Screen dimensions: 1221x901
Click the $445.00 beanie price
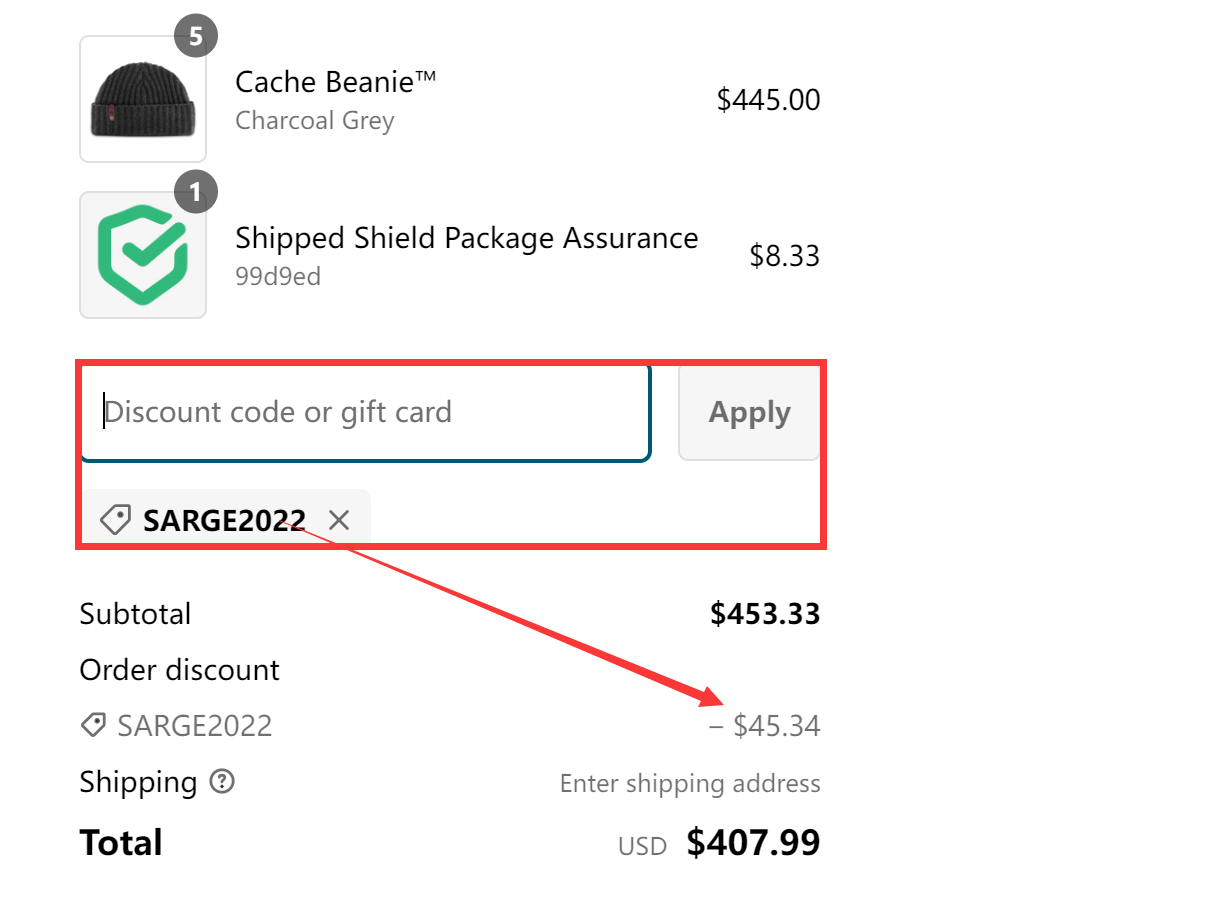[768, 100]
